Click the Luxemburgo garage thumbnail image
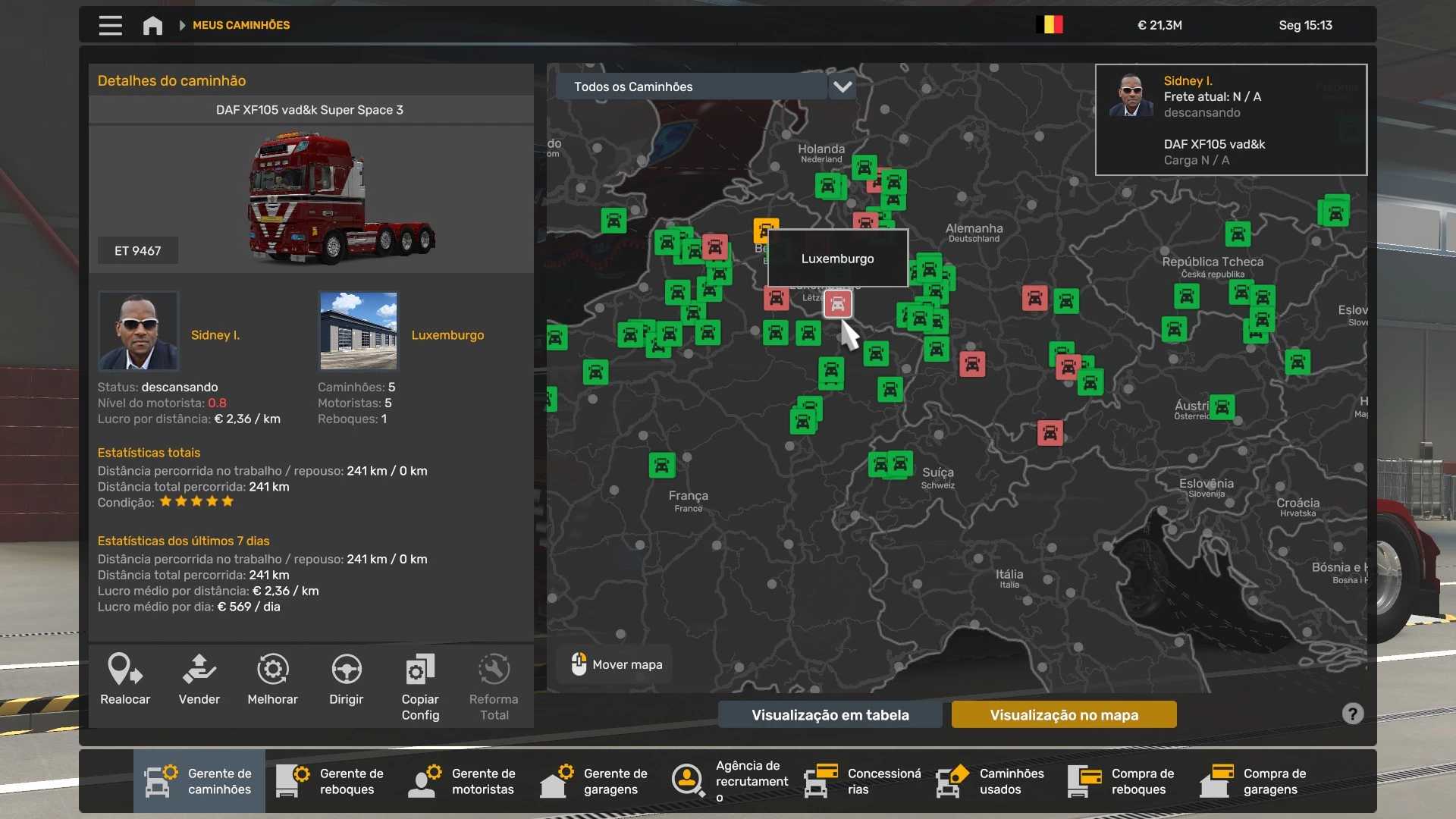The image size is (1456, 819). (358, 331)
